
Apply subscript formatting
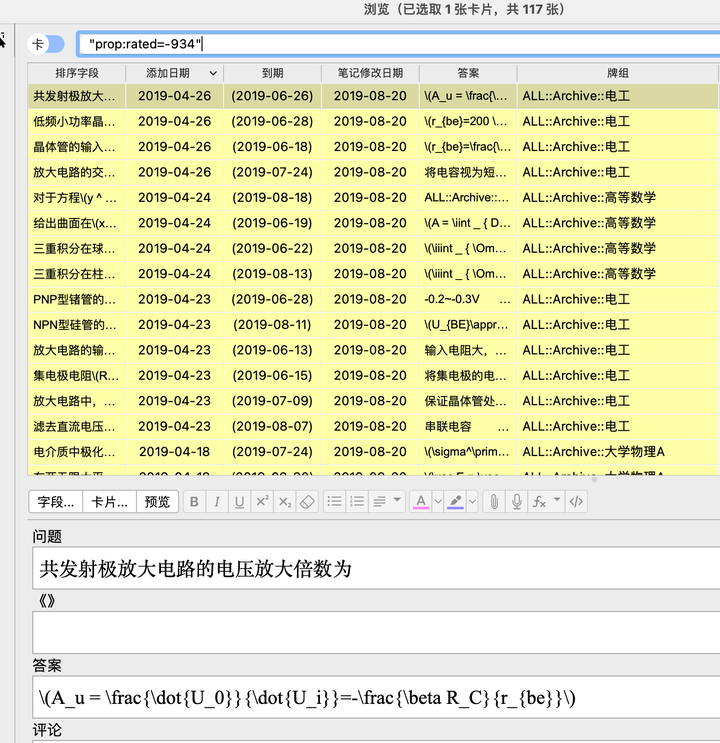[285, 501]
